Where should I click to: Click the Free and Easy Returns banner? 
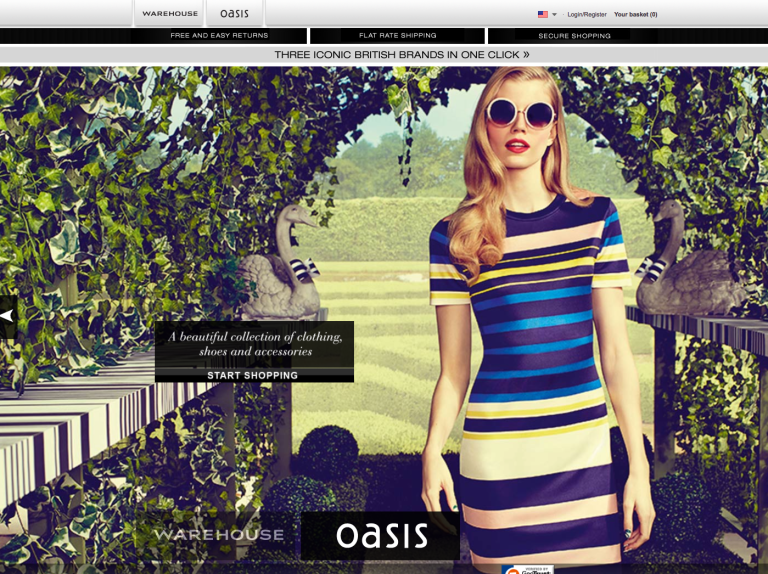219,35
